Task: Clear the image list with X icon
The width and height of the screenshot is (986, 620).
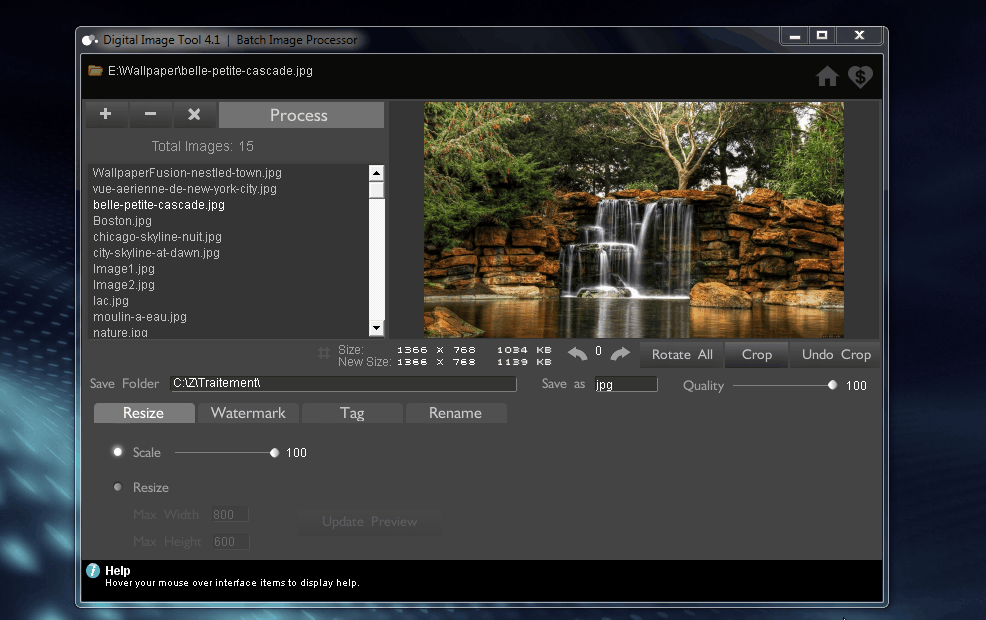Action: [x=194, y=114]
